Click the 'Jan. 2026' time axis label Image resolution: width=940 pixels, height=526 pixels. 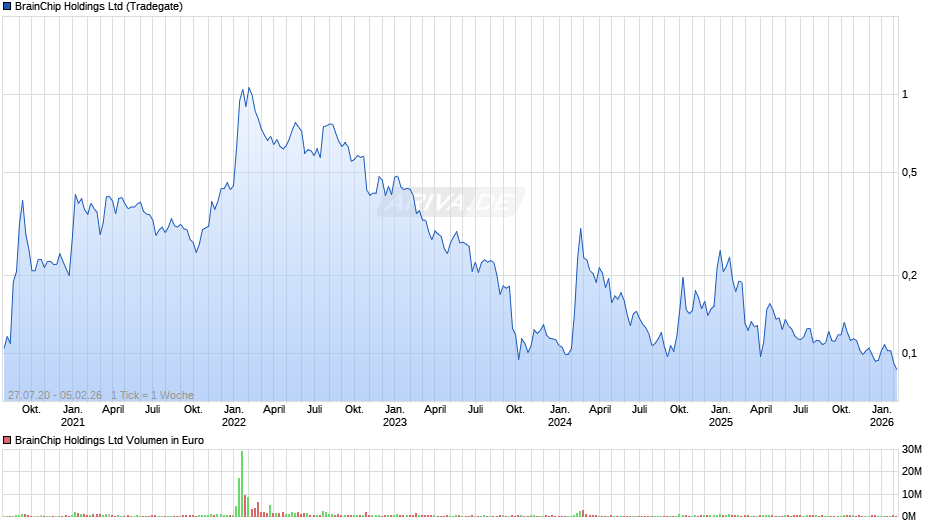pos(882,416)
